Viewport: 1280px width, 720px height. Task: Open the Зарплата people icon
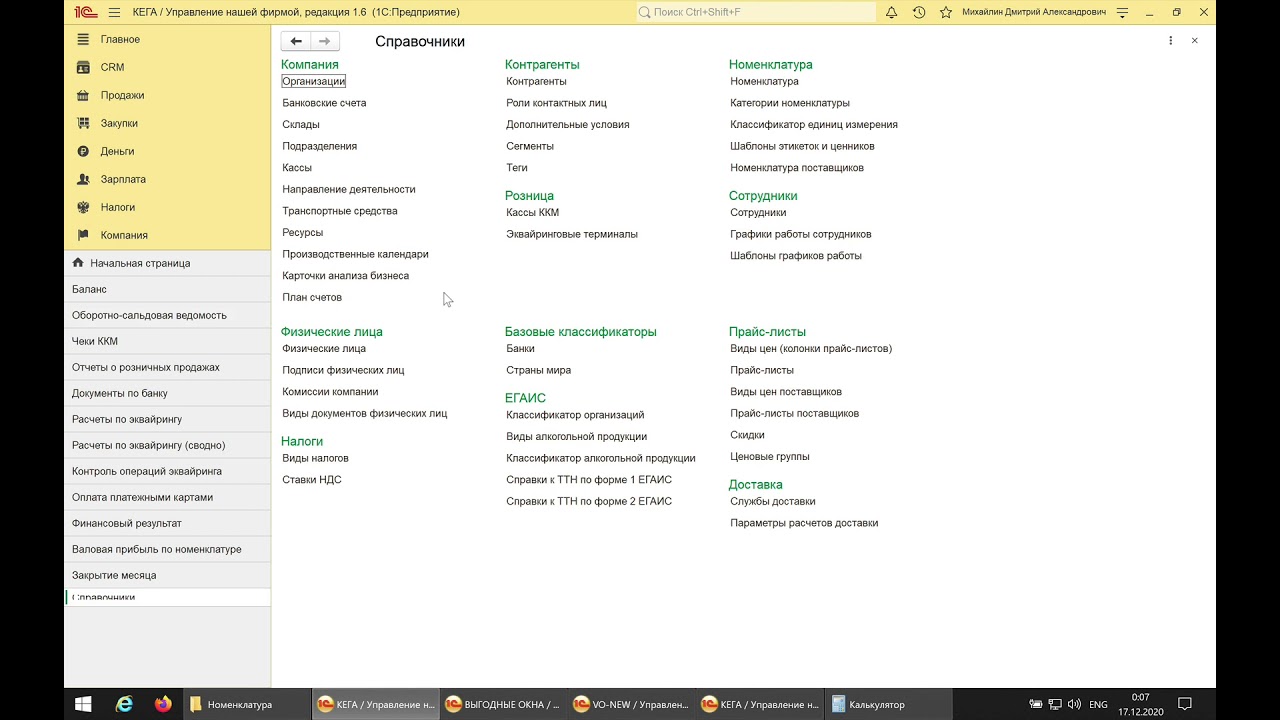(83, 179)
